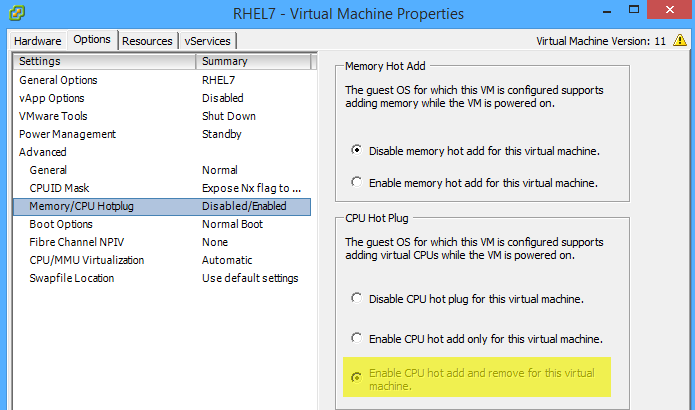695x410 pixels.
Task: Switch to the Hardware tab
Action: coord(37,41)
